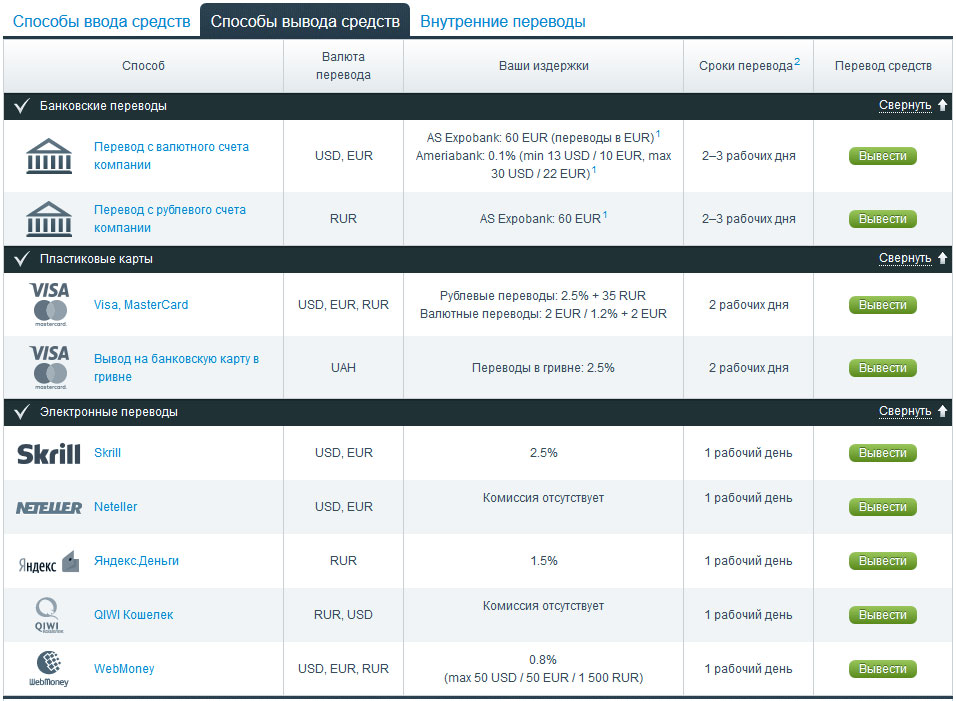This screenshot has height=701, width=956.
Task: Open the Visa, MasterCard method link
Action: click(141, 305)
